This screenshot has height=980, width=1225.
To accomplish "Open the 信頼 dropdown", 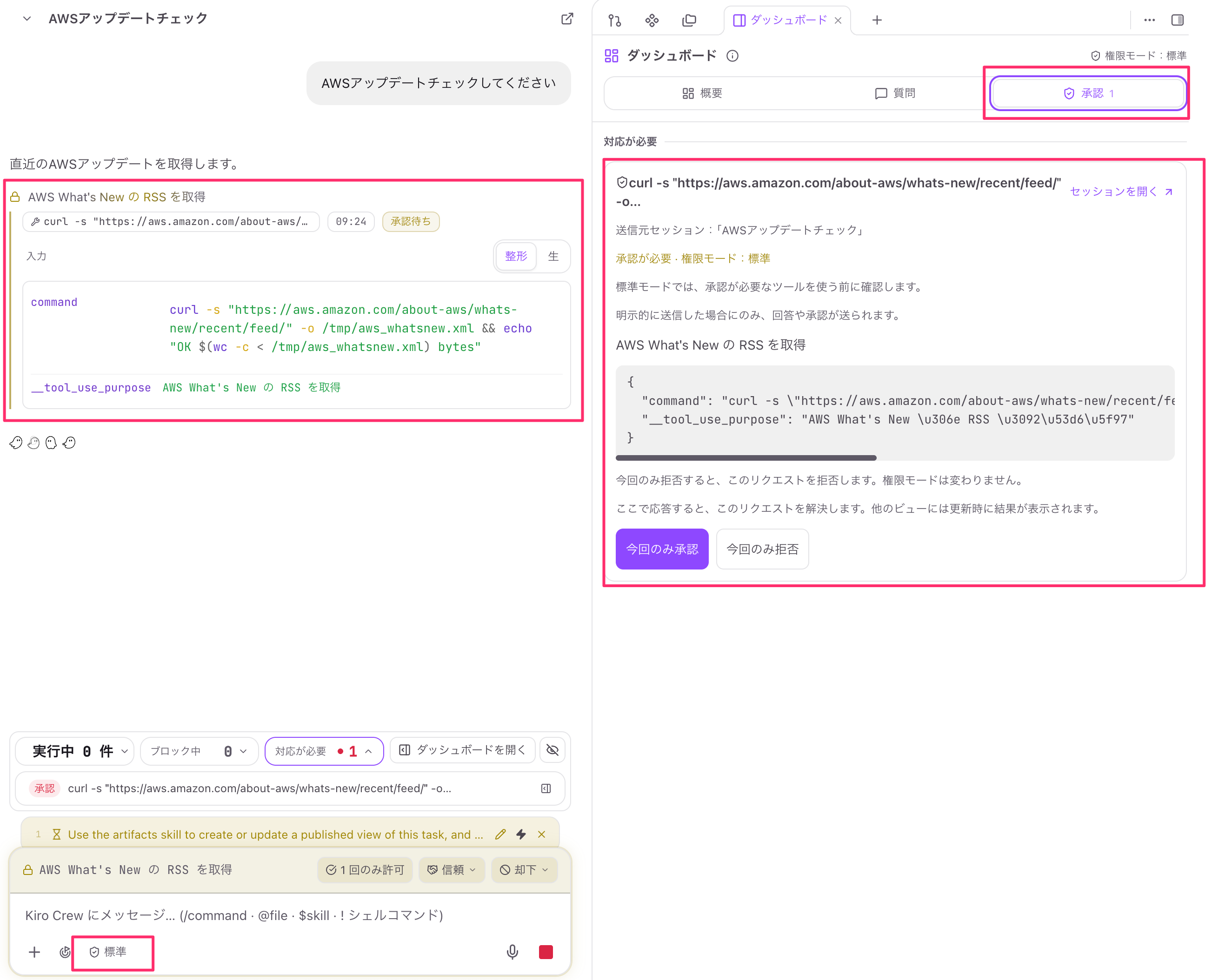I will coord(452,870).
